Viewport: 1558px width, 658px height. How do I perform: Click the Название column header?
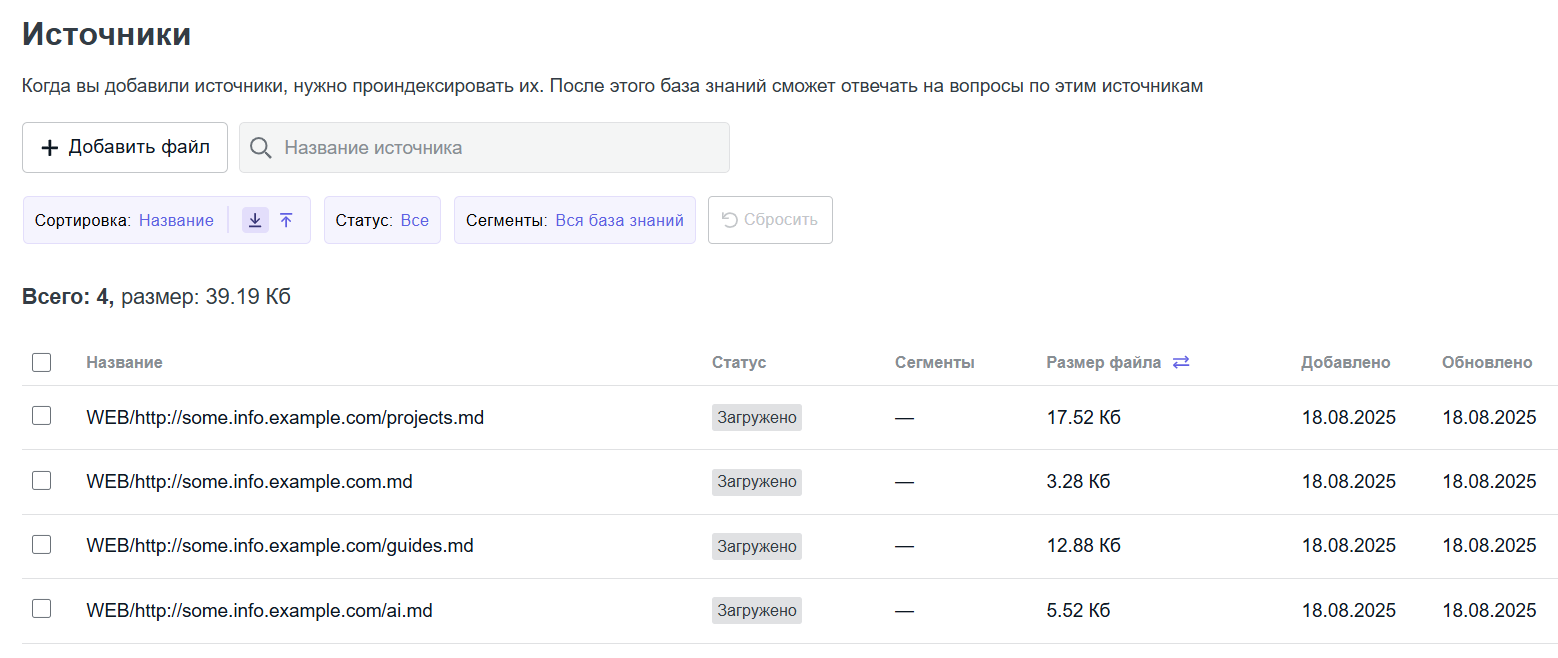tap(124, 362)
